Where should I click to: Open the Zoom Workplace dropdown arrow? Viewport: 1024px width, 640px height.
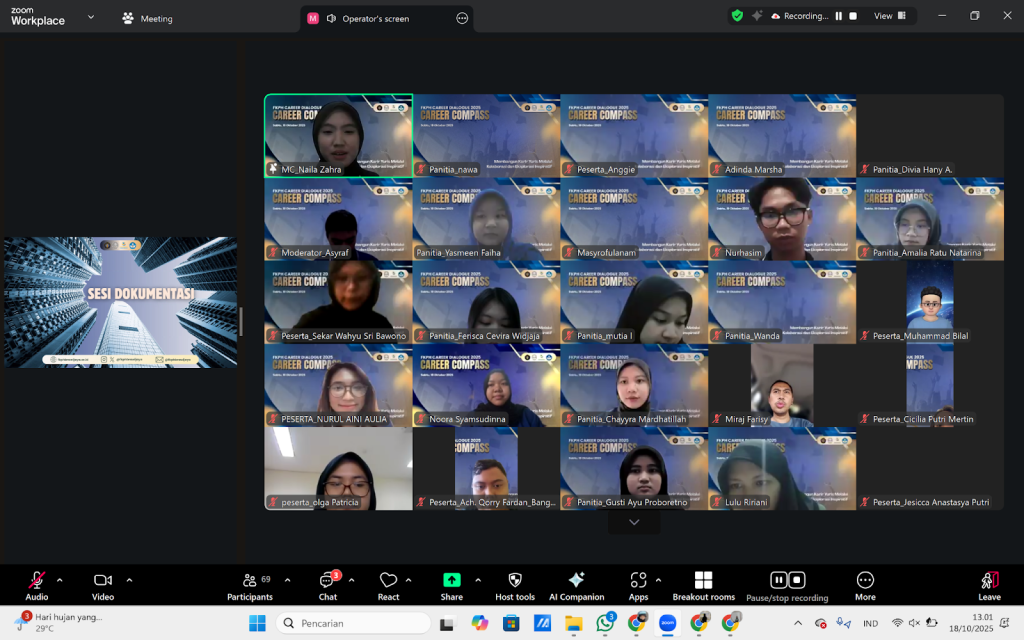(x=91, y=17)
